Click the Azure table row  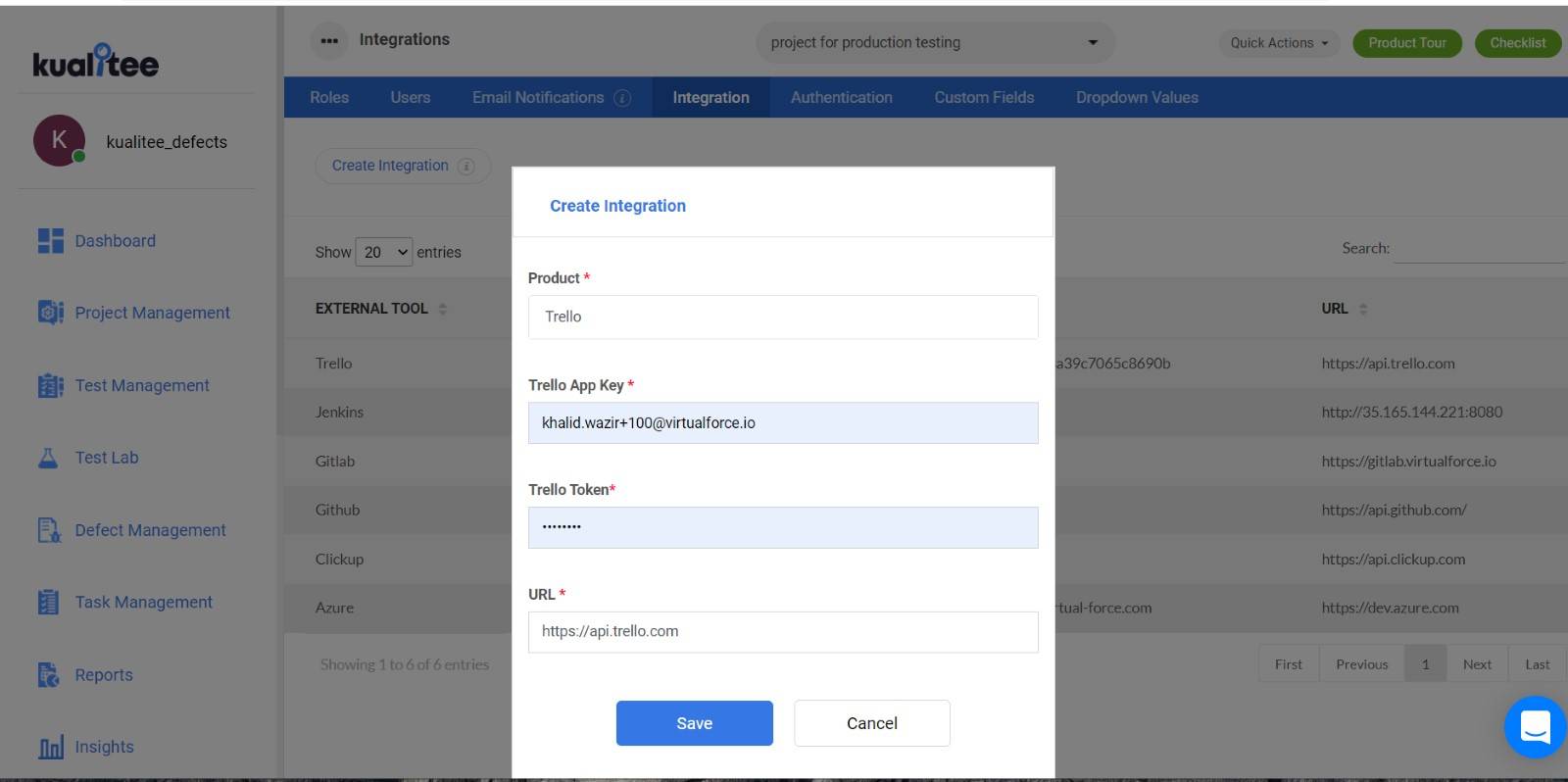[926, 608]
